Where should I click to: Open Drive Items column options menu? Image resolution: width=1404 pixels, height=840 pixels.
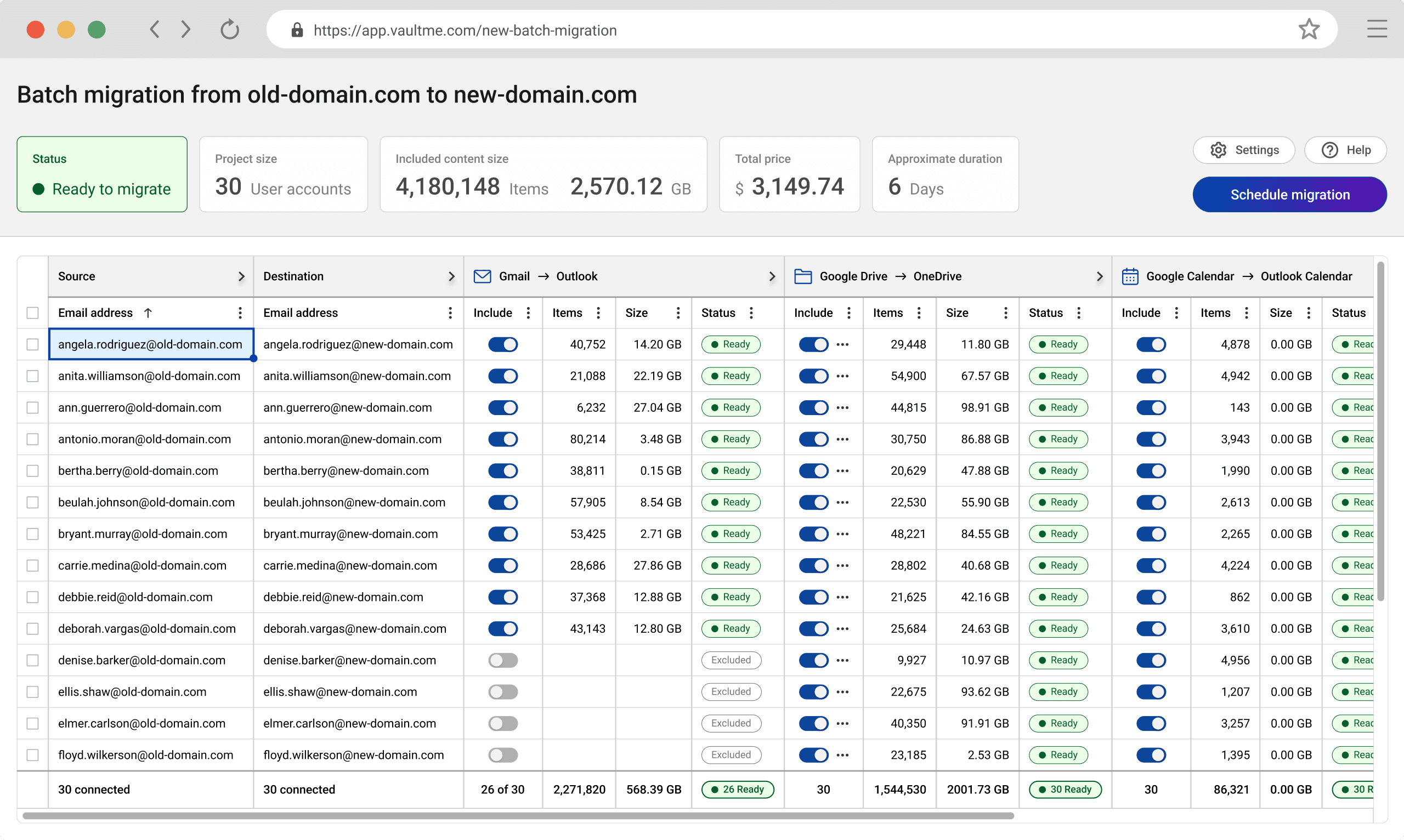tap(919, 313)
